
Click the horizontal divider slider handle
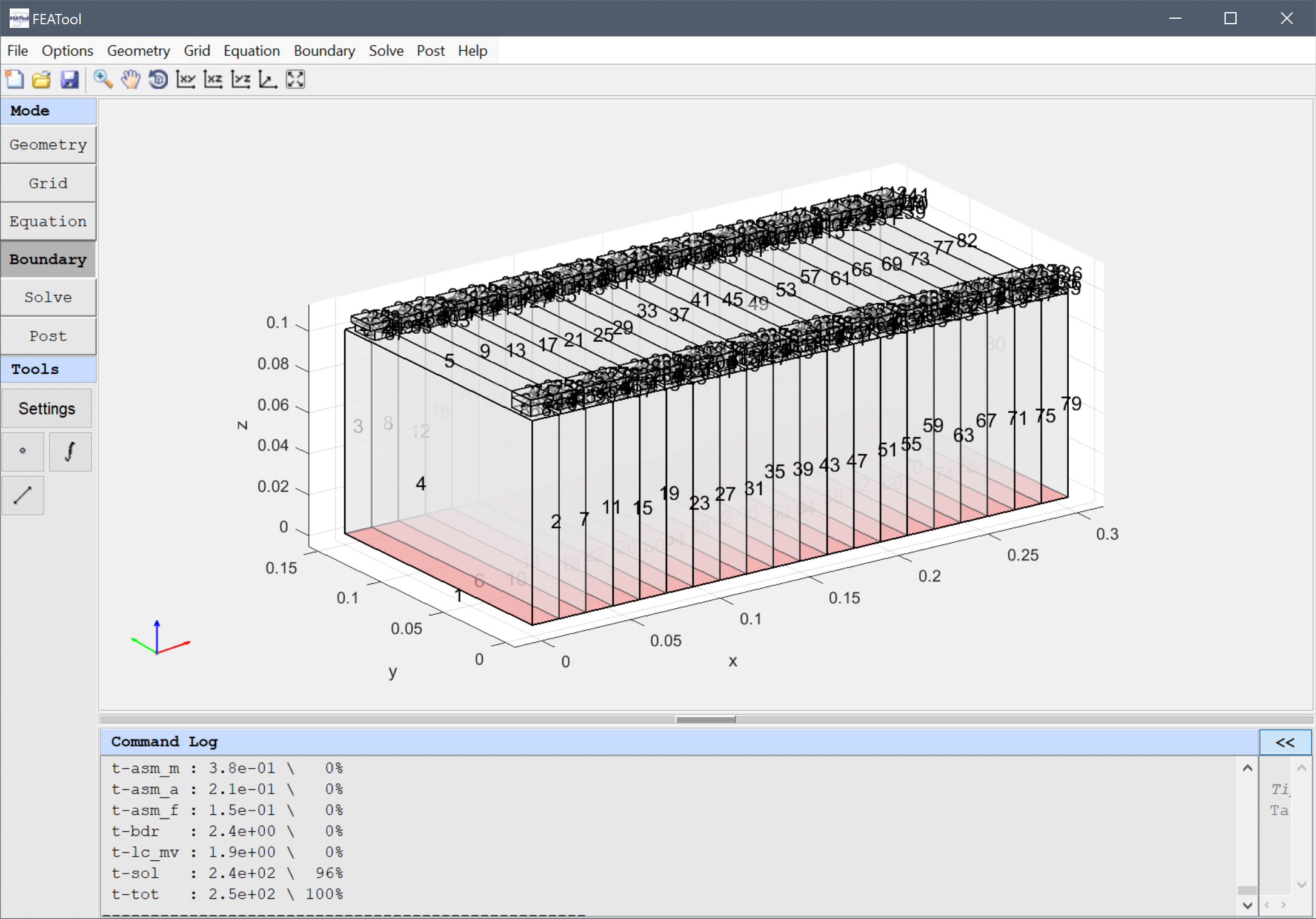(x=705, y=720)
